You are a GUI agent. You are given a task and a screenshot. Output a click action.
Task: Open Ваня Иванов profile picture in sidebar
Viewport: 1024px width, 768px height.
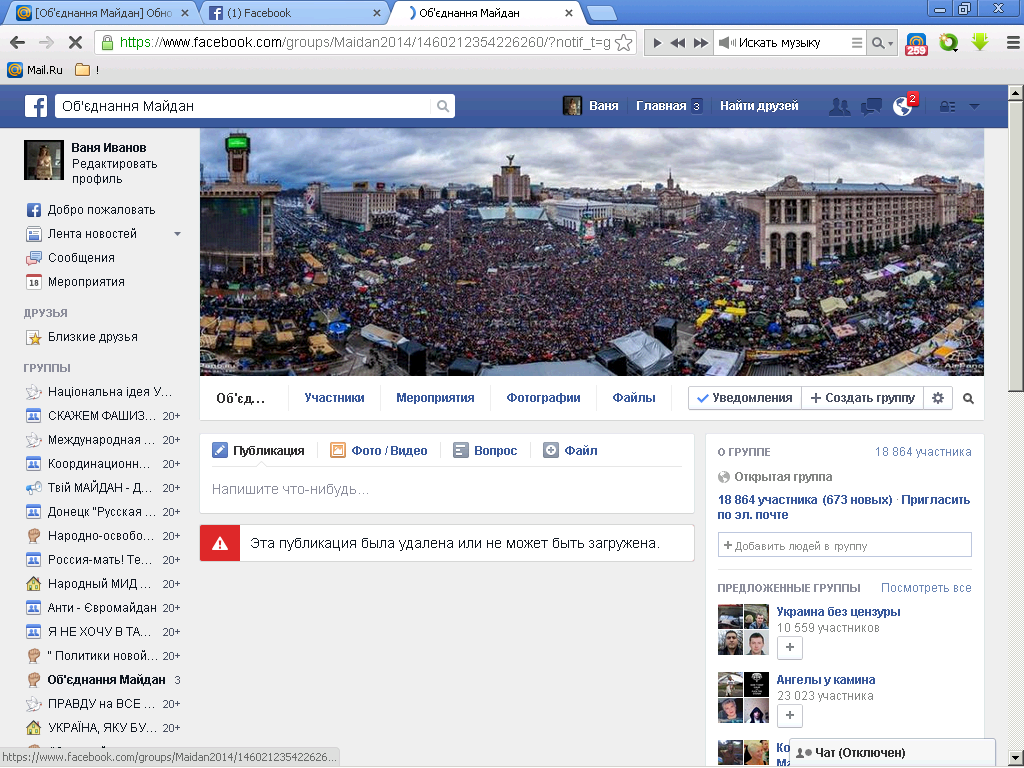(44, 160)
